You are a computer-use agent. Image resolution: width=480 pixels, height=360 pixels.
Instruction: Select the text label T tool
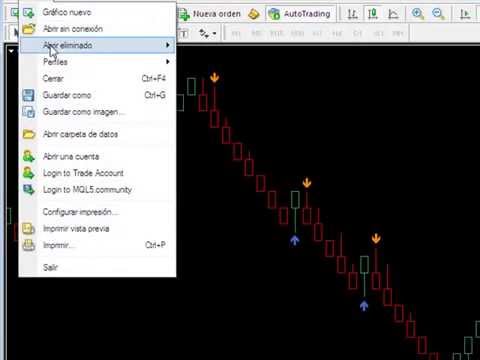click(183, 33)
